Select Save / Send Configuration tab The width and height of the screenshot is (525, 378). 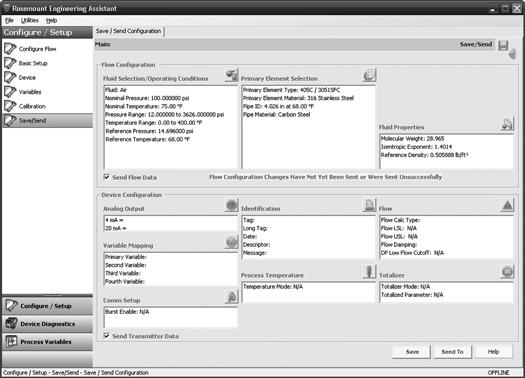tap(128, 31)
